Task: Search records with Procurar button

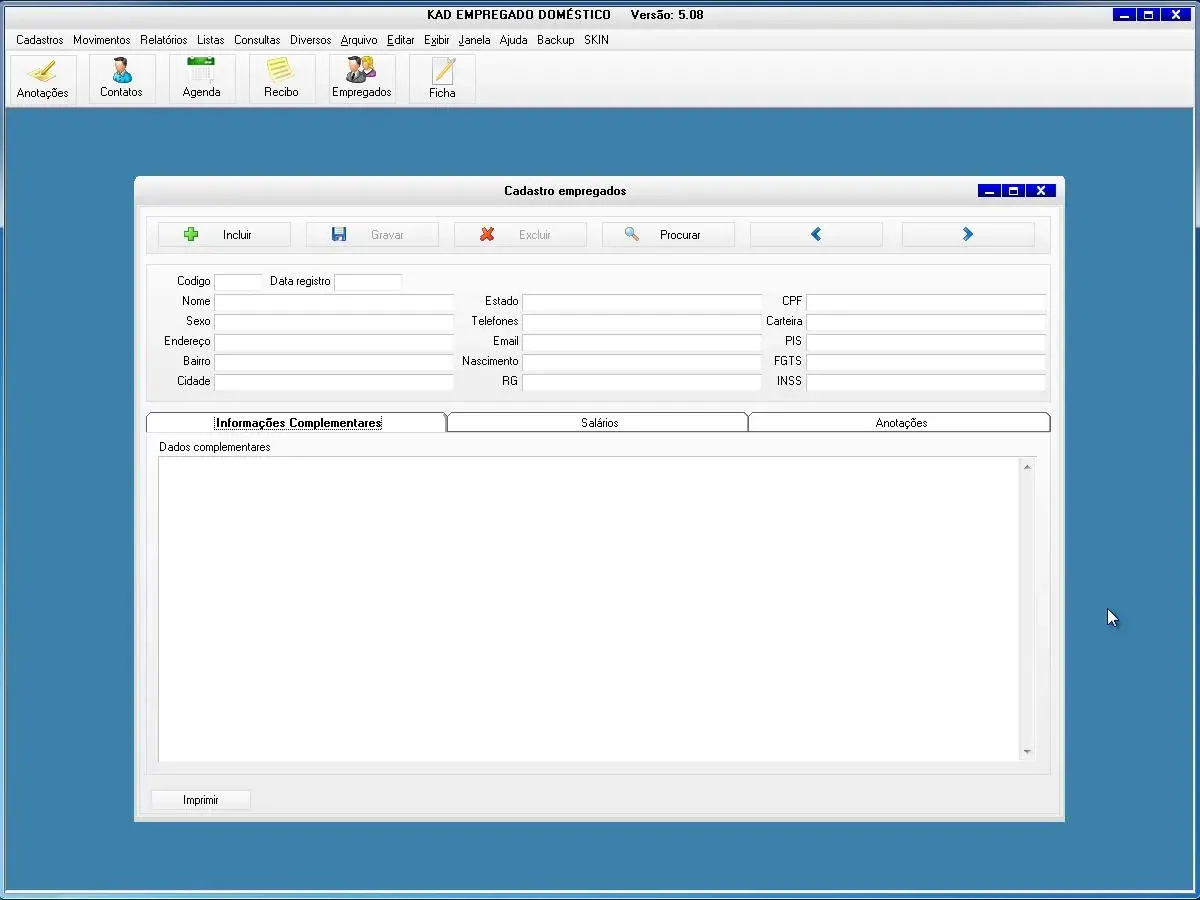Action: [x=668, y=235]
